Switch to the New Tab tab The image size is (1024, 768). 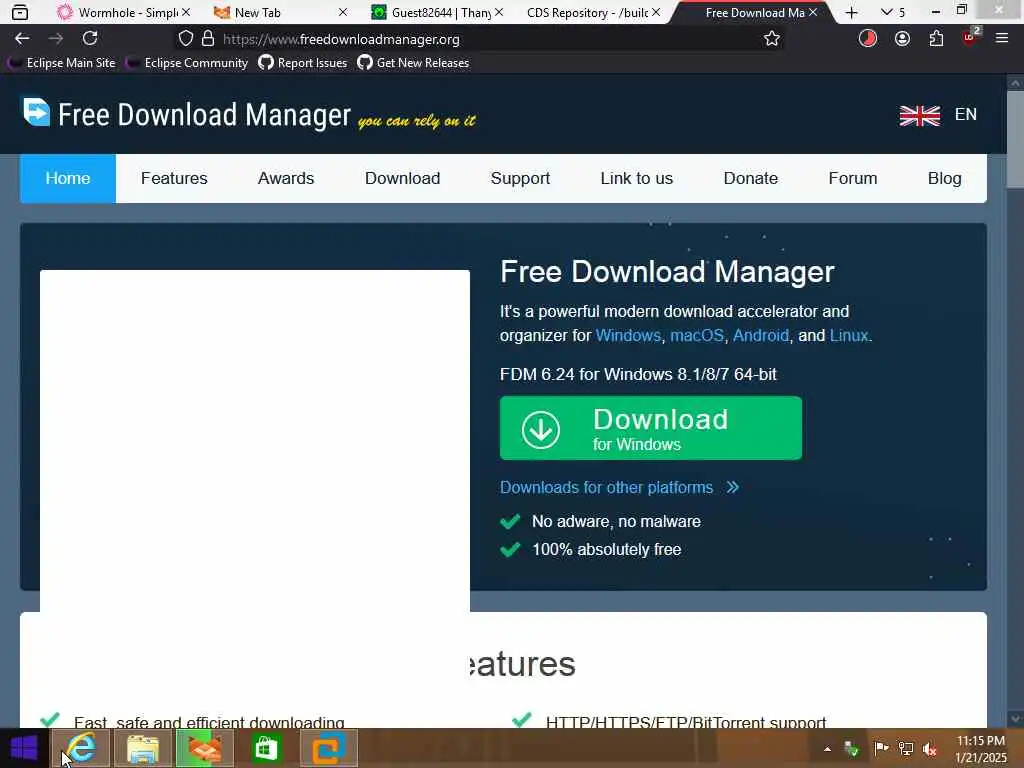click(281, 12)
